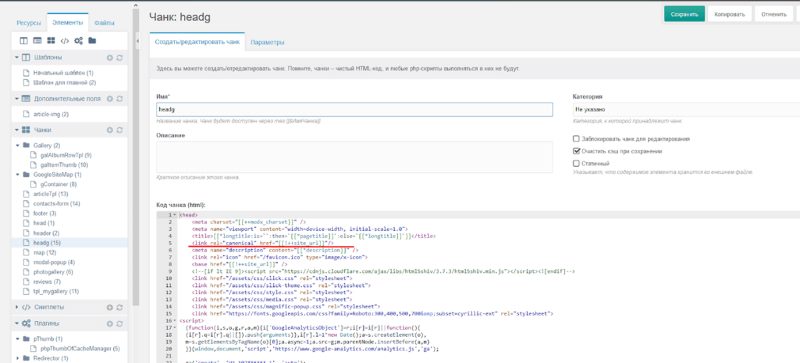Open the templates icon in the elements toolbar
Screen dimensions: 800x363
tap(23, 40)
